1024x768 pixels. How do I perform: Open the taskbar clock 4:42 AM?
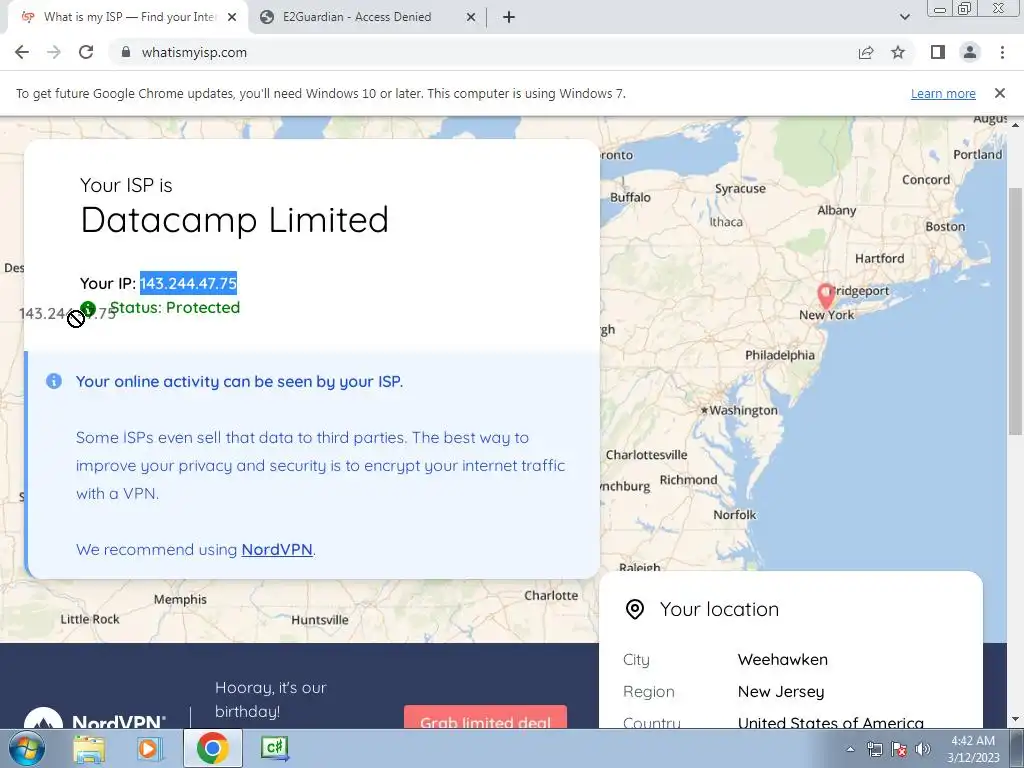click(x=973, y=749)
